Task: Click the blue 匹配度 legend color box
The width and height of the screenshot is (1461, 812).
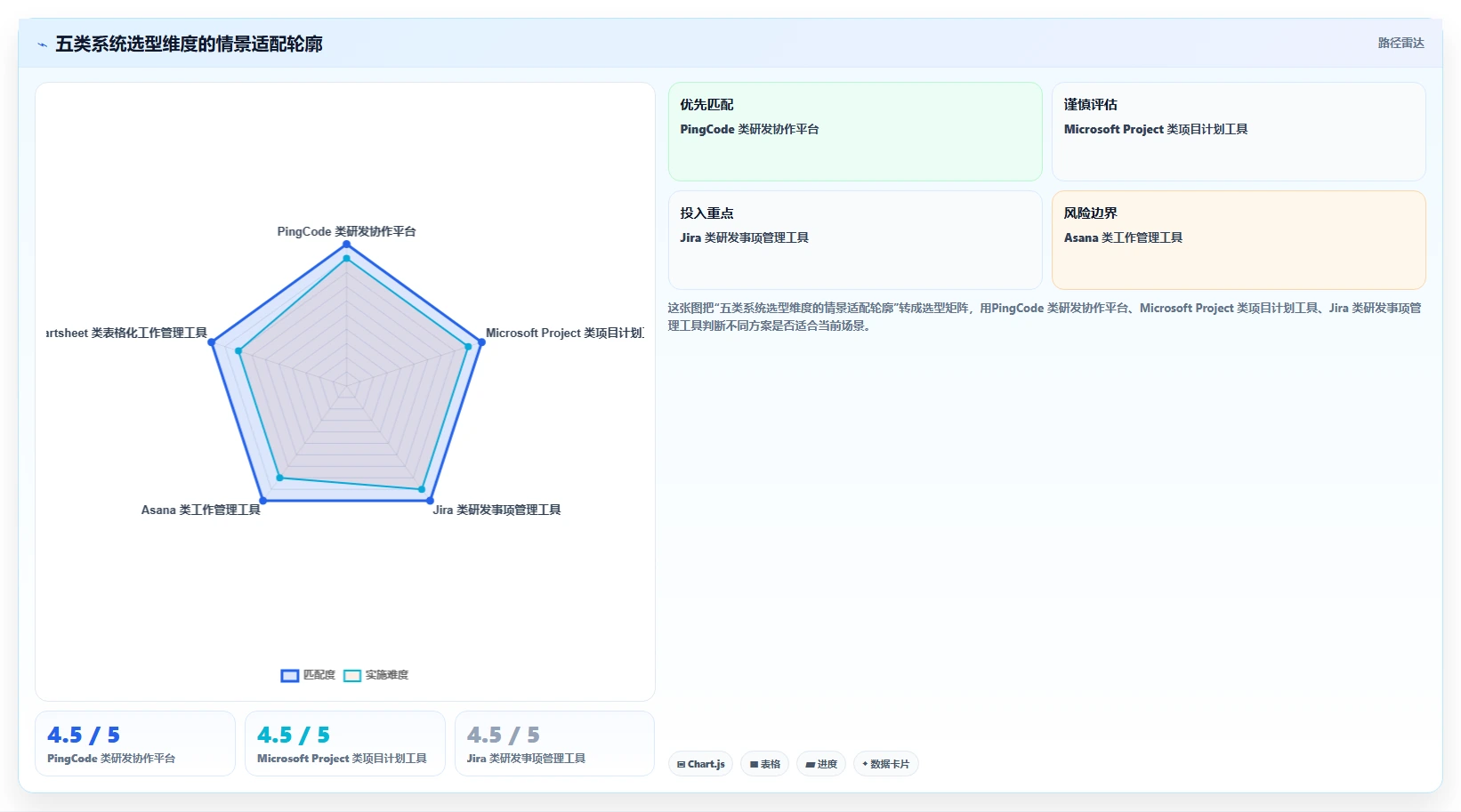Action: [x=289, y=675]
